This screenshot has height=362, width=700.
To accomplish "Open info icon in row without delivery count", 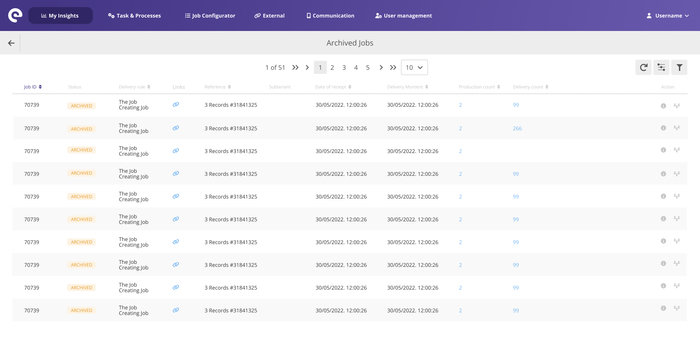I will pos(663,150).
